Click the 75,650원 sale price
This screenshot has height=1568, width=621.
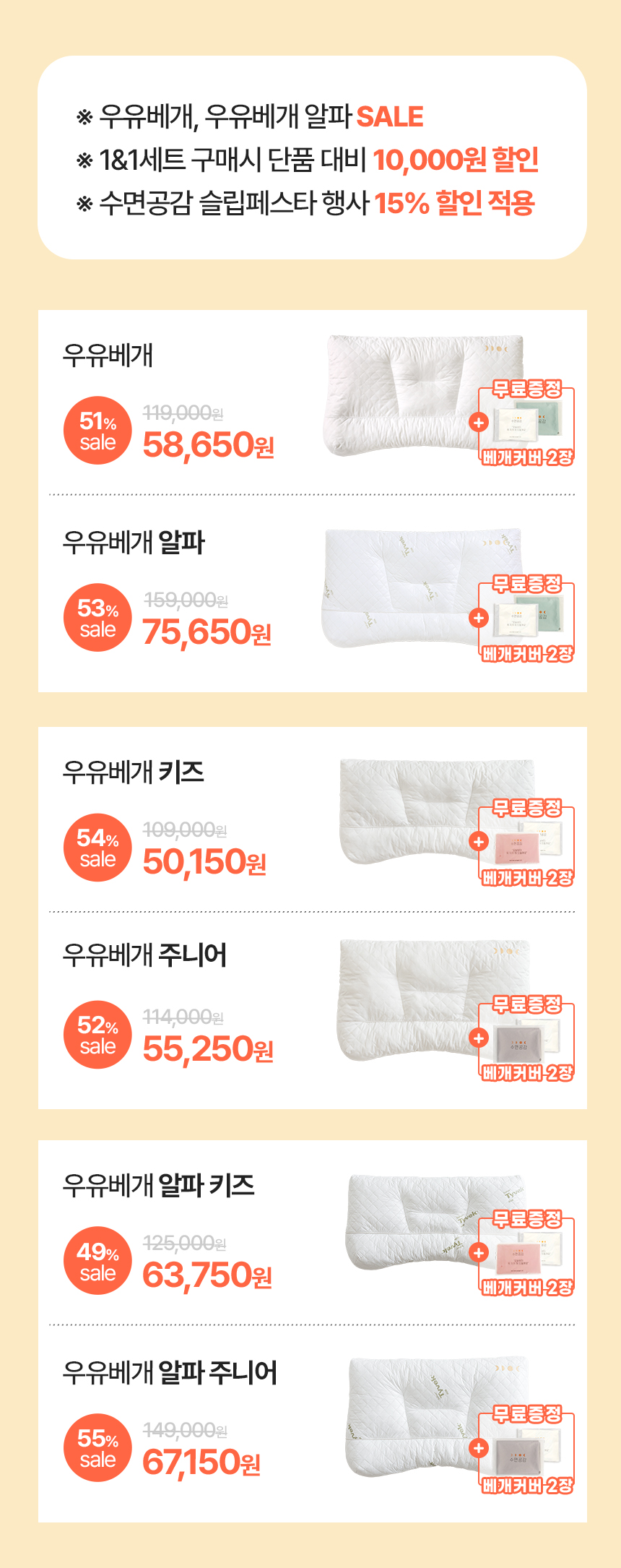[207, 632]
